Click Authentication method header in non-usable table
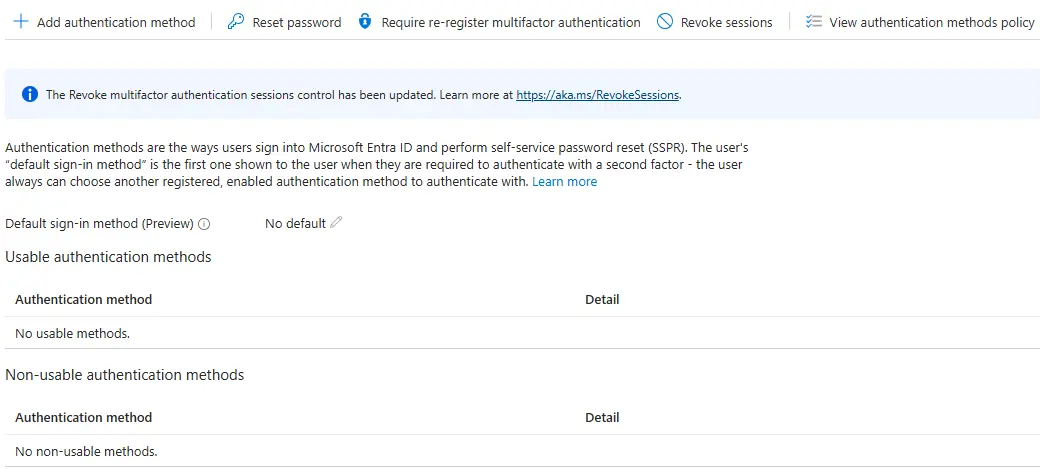Viewport: 1042px width, 470px height. (x=84, y=417)
